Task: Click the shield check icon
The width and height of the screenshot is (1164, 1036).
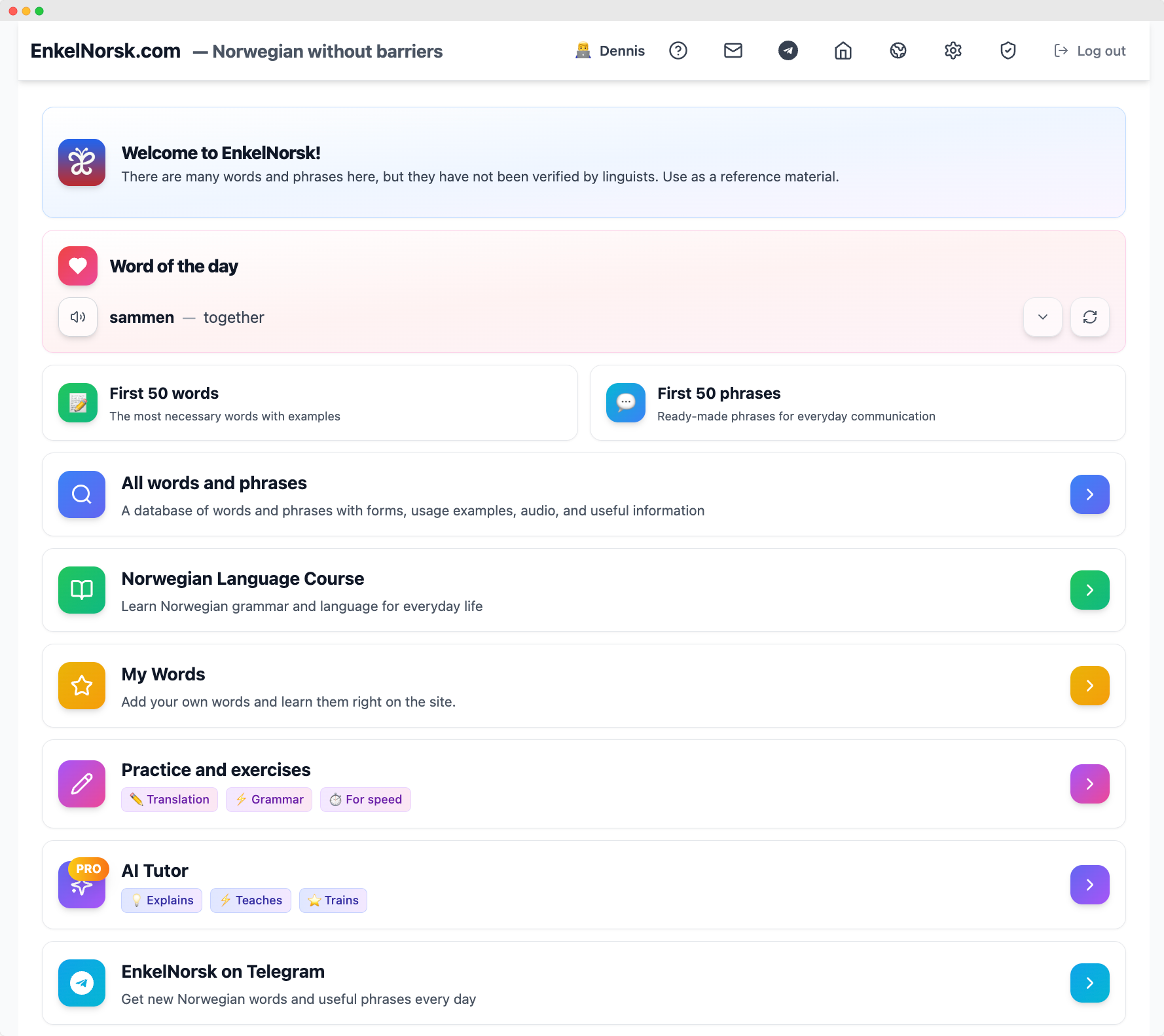Action: click(x=1008, y=50)
